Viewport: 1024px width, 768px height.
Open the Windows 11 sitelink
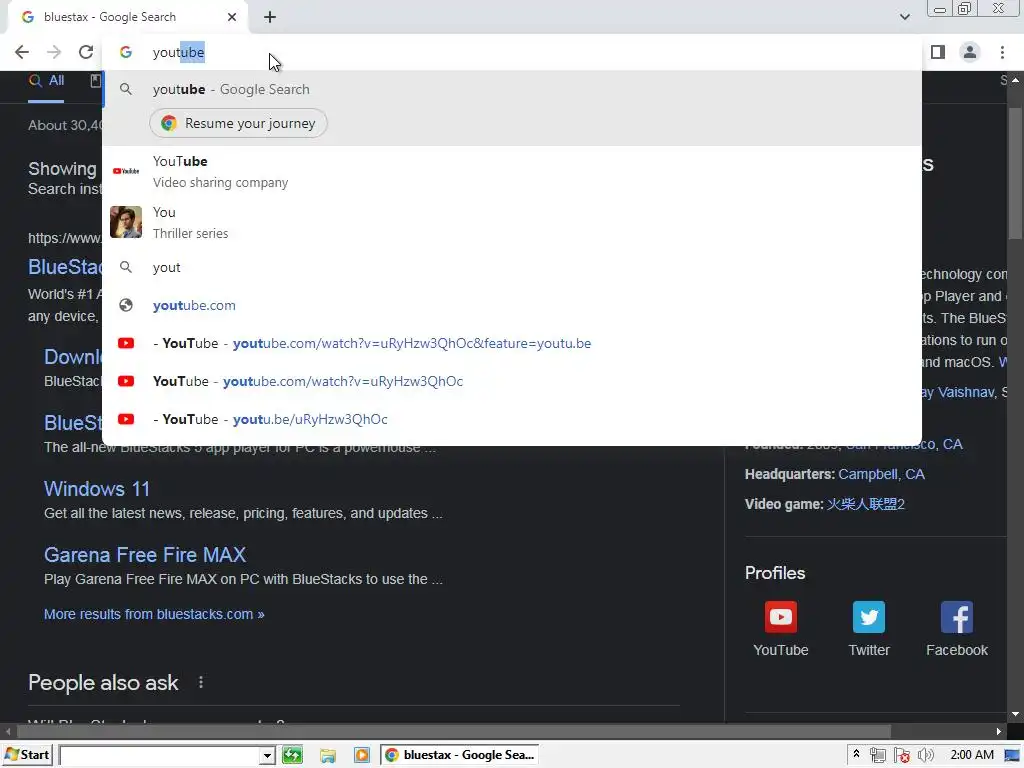(97, 488)
